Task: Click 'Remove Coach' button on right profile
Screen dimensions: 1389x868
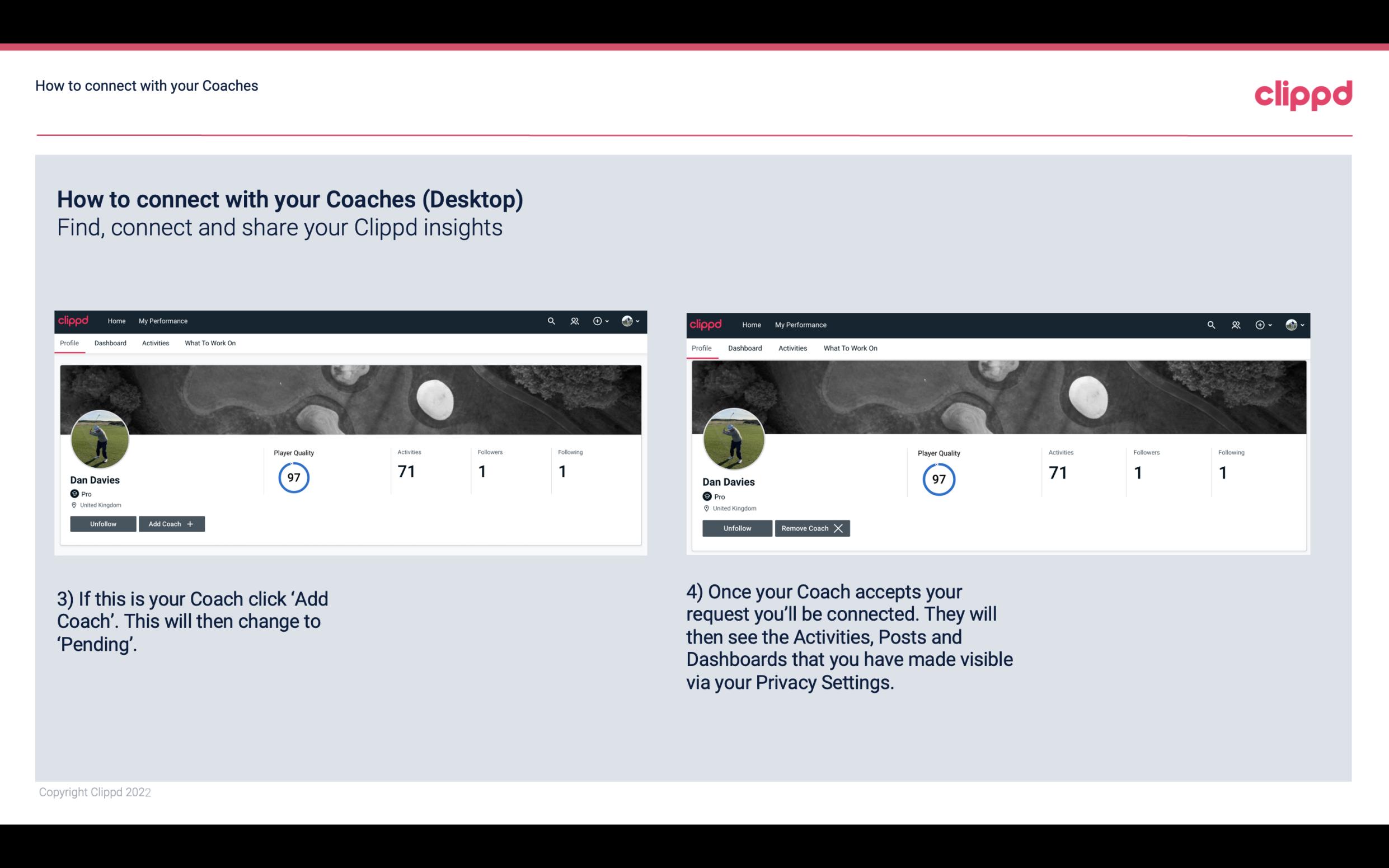Action: [812, 528]
